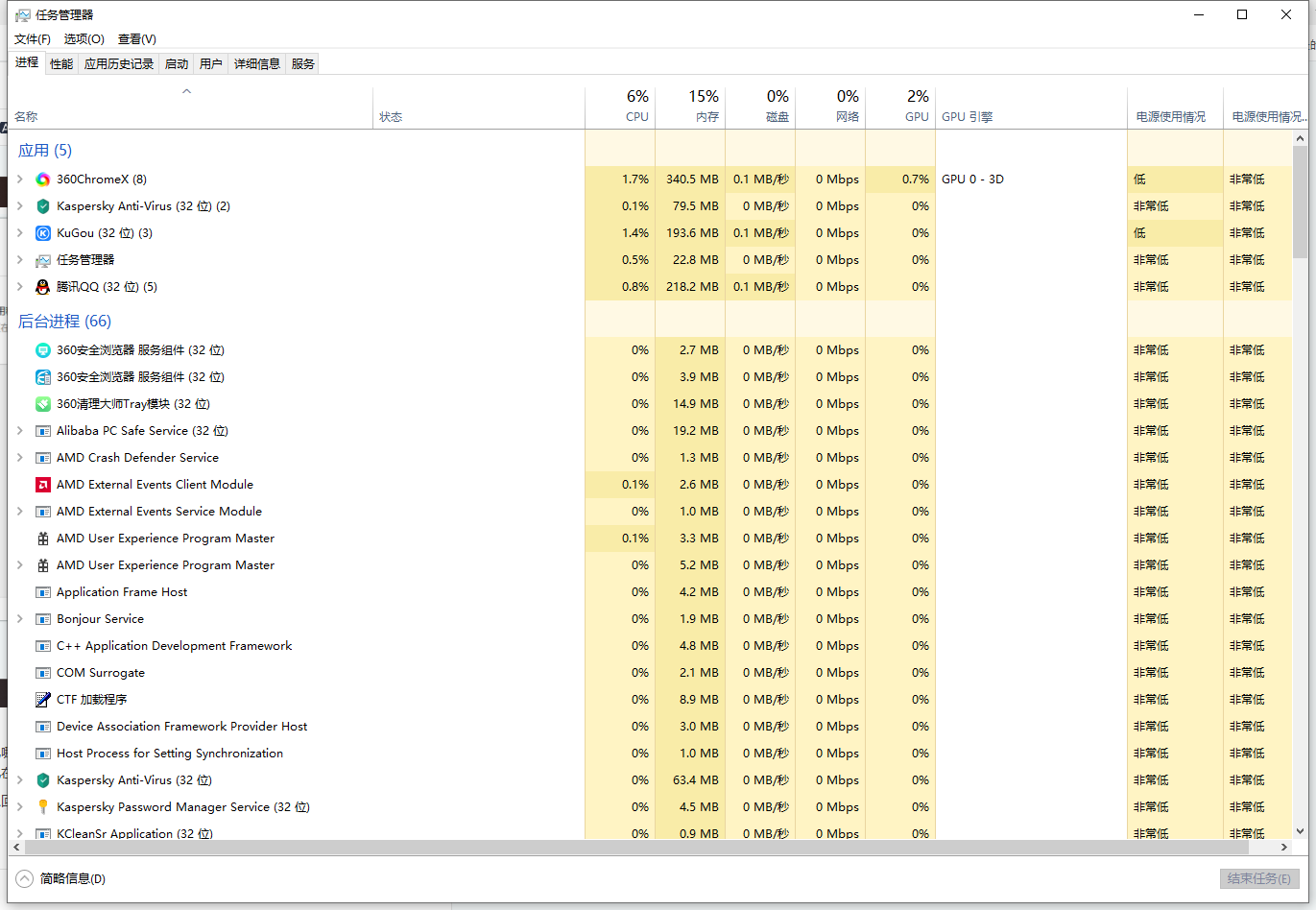
Task: Switch to the 性能 tab
Action: 61,63
